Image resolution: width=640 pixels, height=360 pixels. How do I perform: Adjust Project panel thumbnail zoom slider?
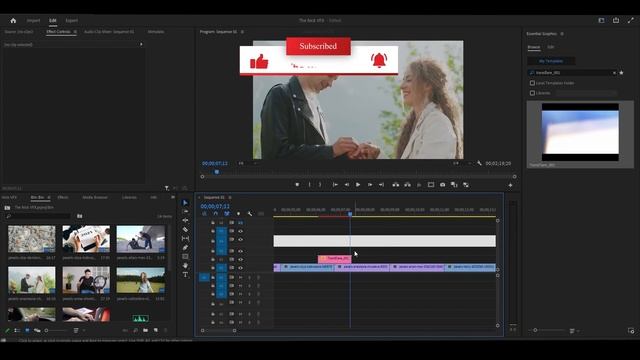(x=56, y=330)
